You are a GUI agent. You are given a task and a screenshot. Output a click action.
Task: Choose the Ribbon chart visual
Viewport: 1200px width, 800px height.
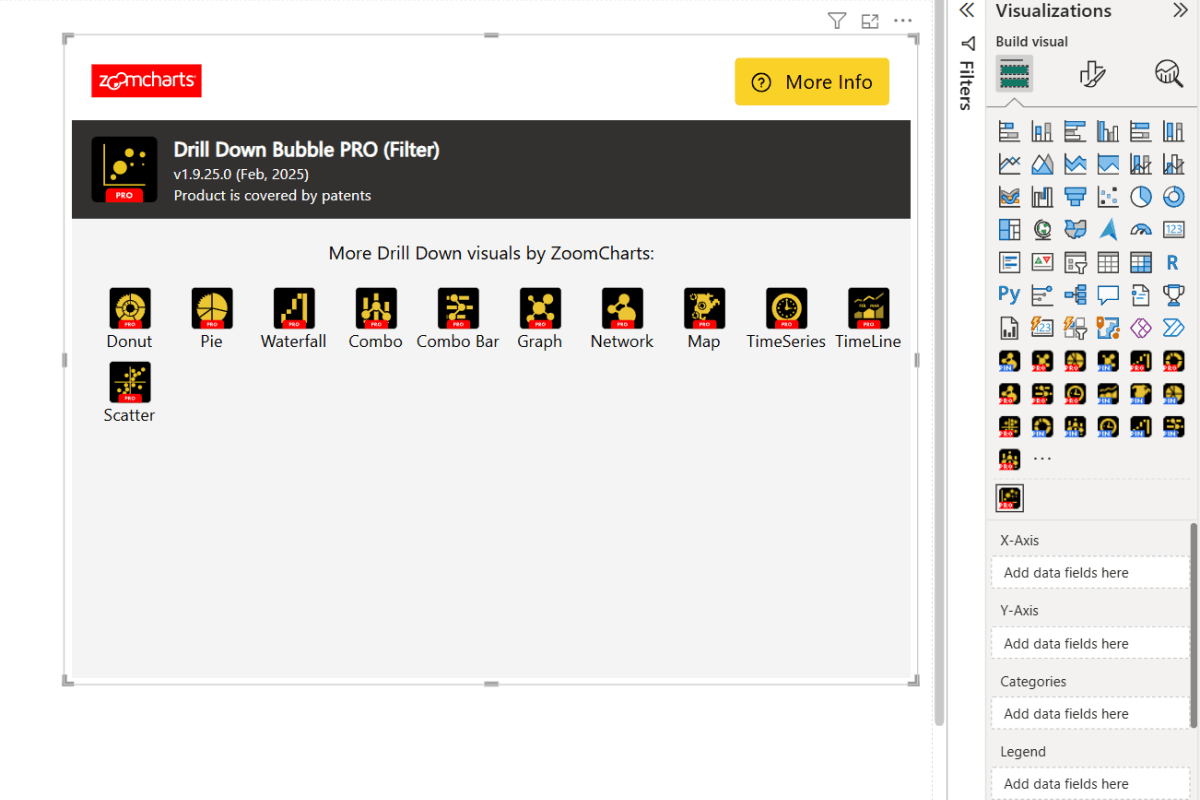point(1010,197)
